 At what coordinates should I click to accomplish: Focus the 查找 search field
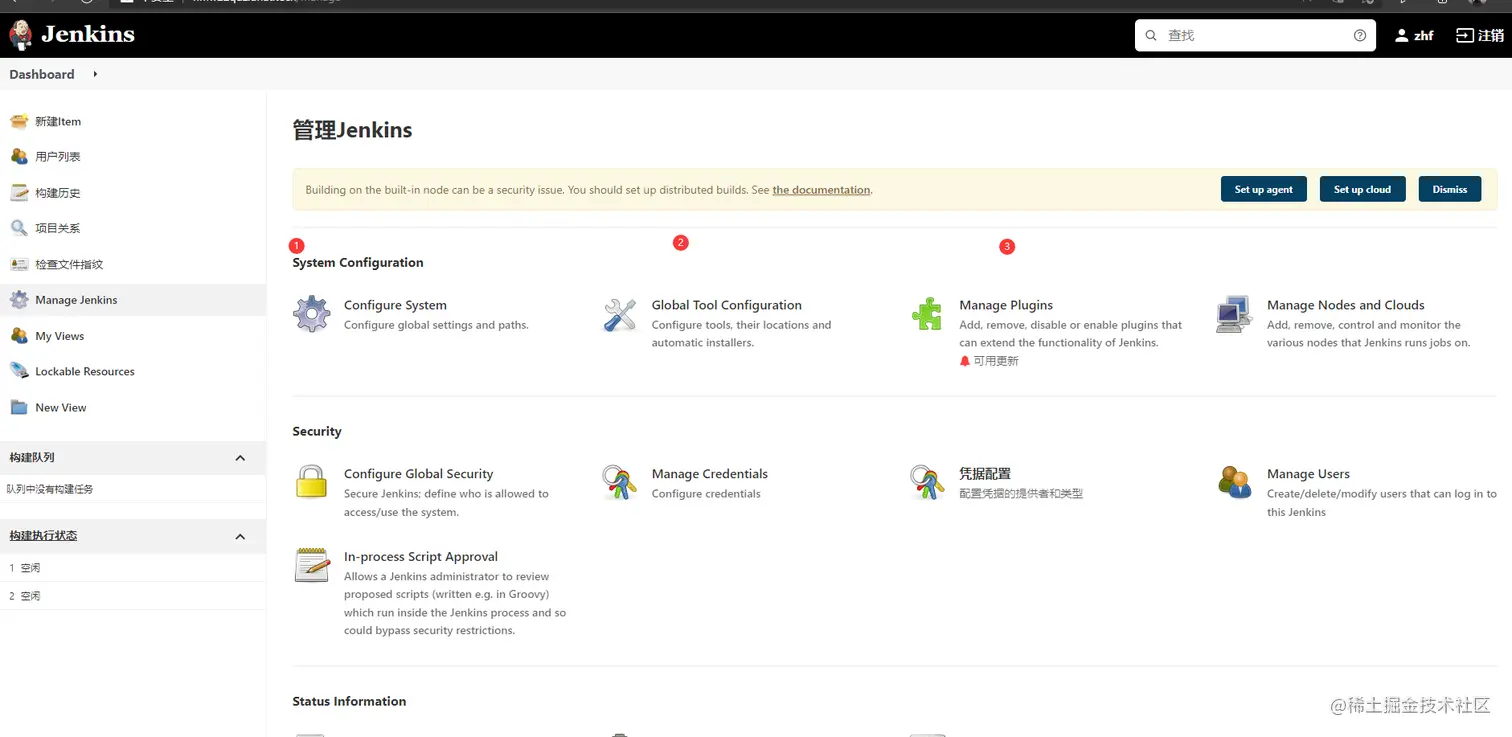pyautogui.click(x=1255, y=35)
